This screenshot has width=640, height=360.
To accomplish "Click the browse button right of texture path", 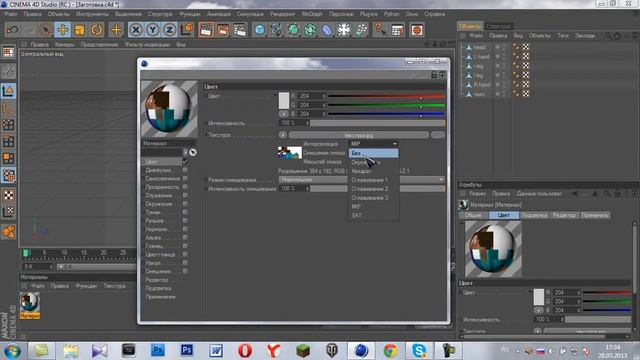I will point(438,135).
